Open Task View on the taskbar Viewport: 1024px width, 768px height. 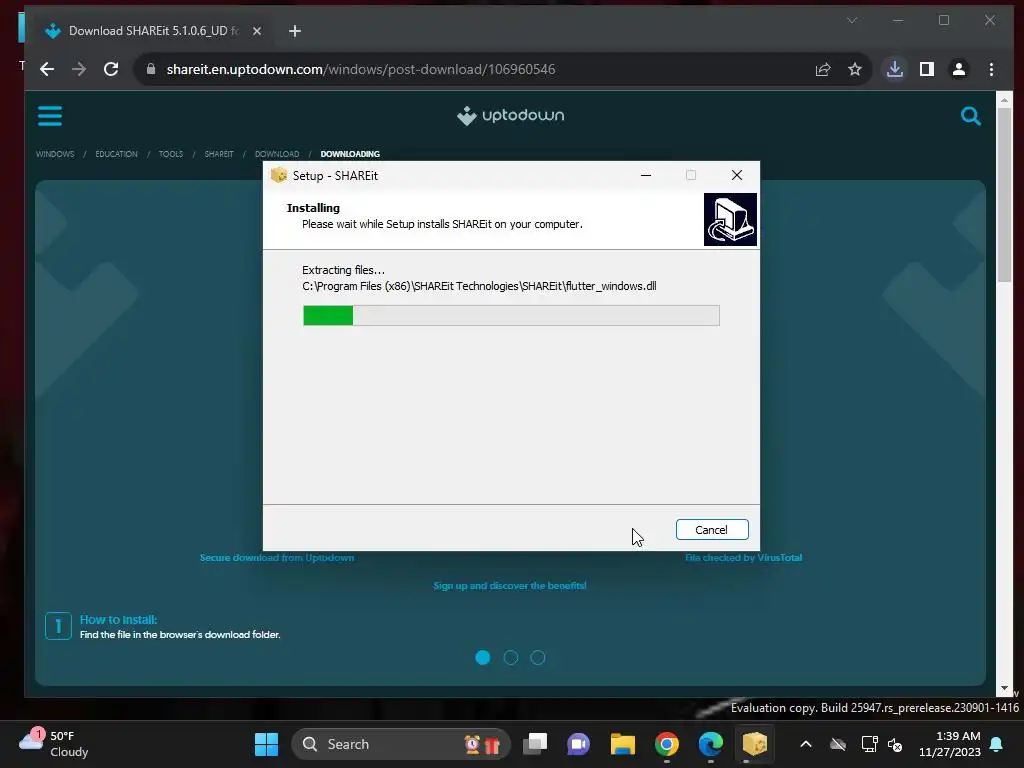(535, 744)
